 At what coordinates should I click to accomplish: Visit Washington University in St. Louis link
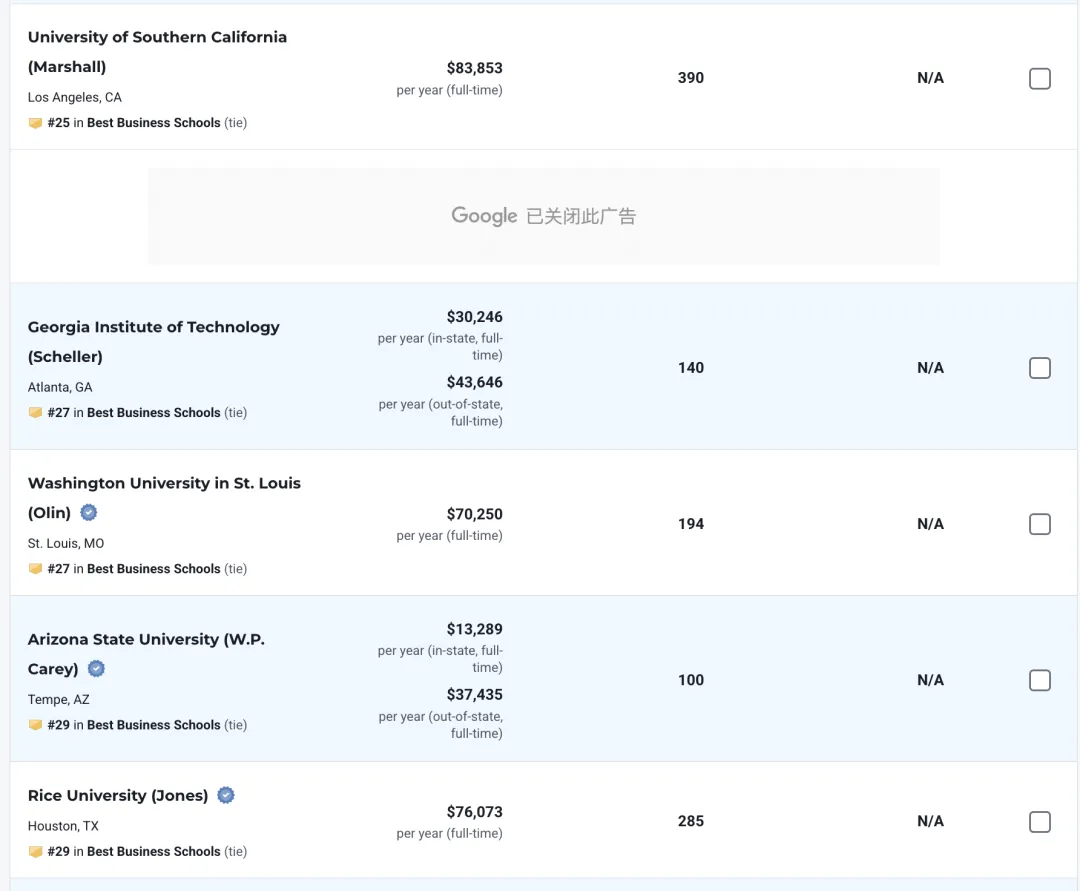(x=164, y=484)
